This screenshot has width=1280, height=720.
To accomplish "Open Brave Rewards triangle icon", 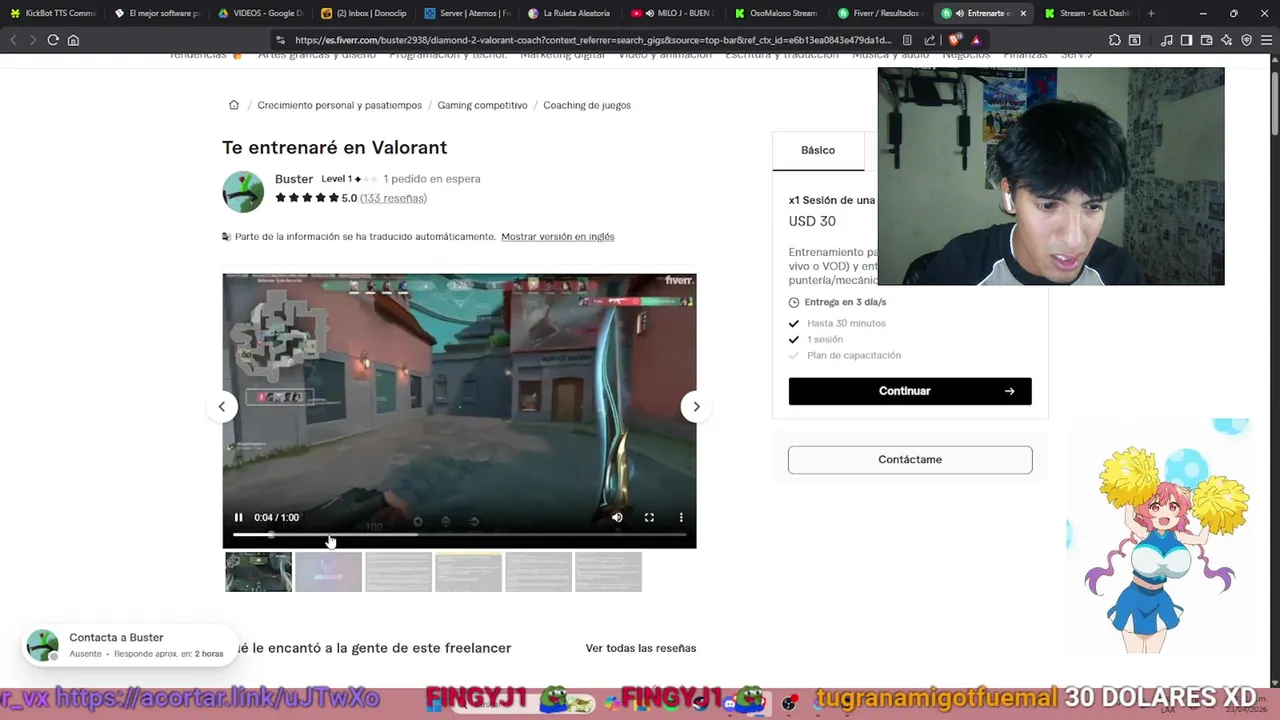I will pyautogui.click(x=976, y=40).
